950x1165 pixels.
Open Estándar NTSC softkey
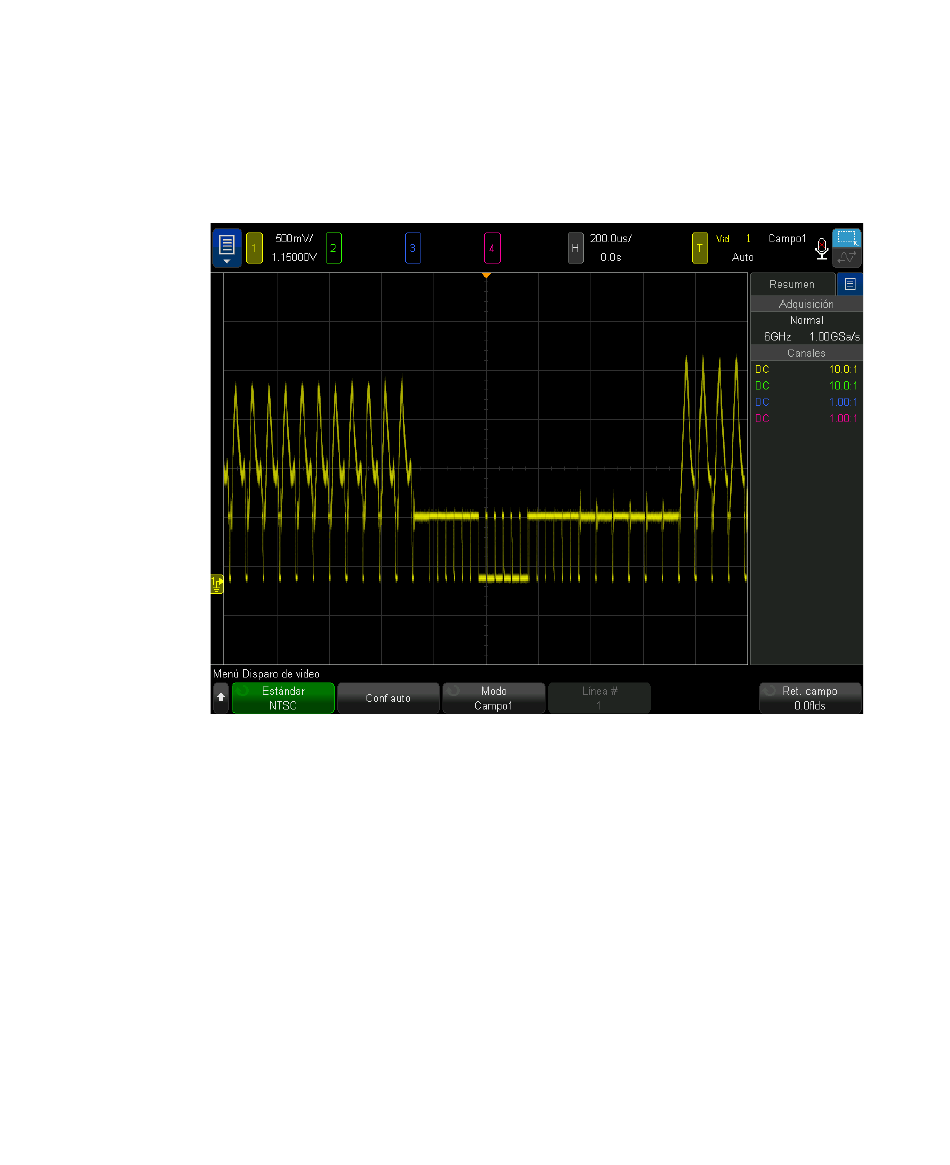(283, 698)
